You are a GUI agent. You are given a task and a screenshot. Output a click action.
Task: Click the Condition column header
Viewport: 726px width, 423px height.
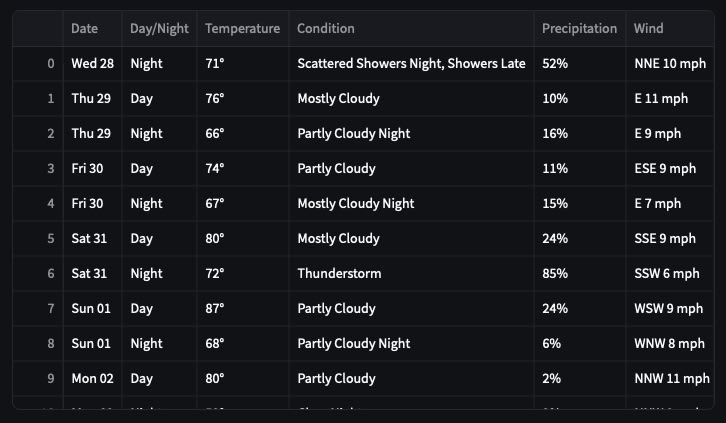point(326,29)
